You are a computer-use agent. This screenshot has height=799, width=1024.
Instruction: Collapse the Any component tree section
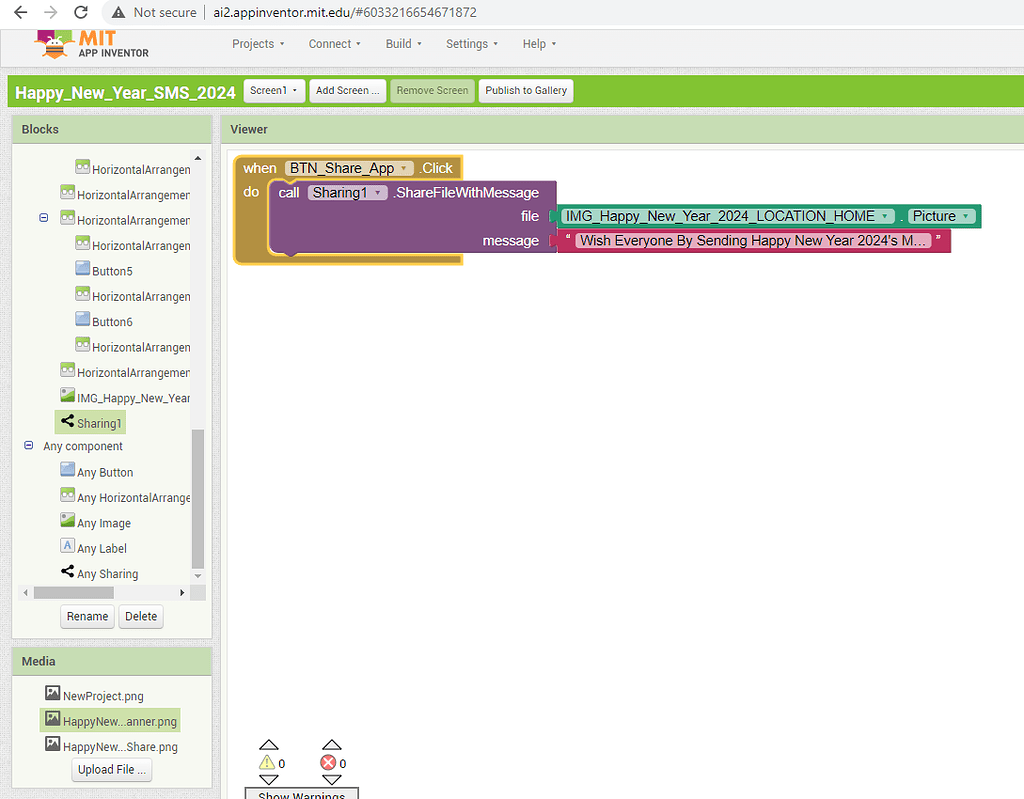point(29,446)
